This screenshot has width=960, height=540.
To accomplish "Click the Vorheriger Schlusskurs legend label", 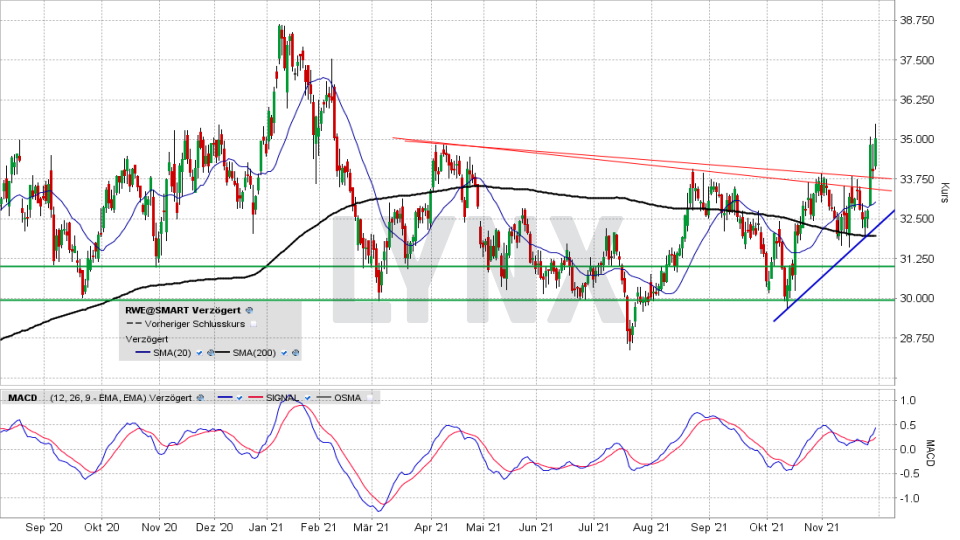I will click(x=195, y=324).
